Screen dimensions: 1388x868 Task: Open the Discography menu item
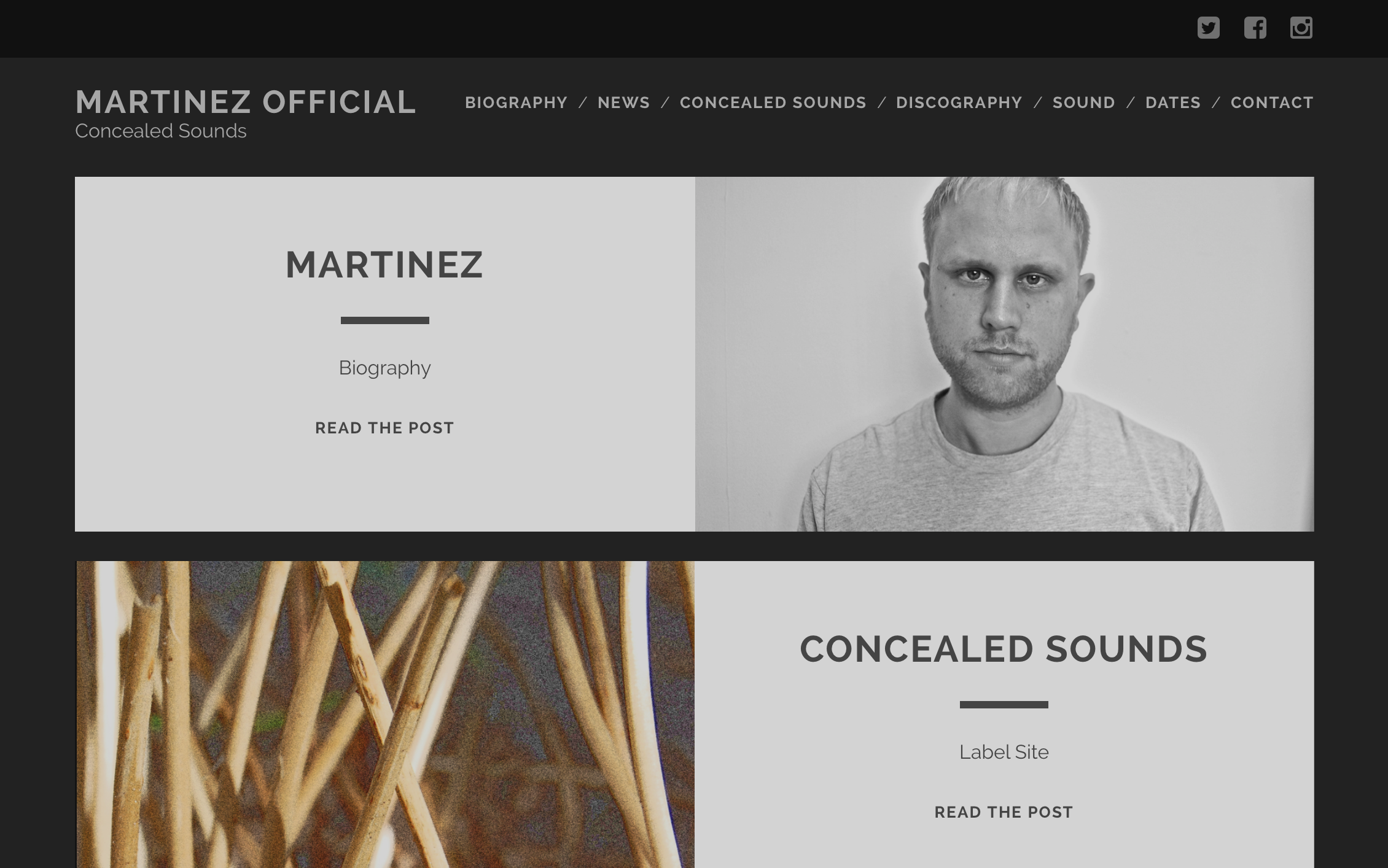click(959, 103)
